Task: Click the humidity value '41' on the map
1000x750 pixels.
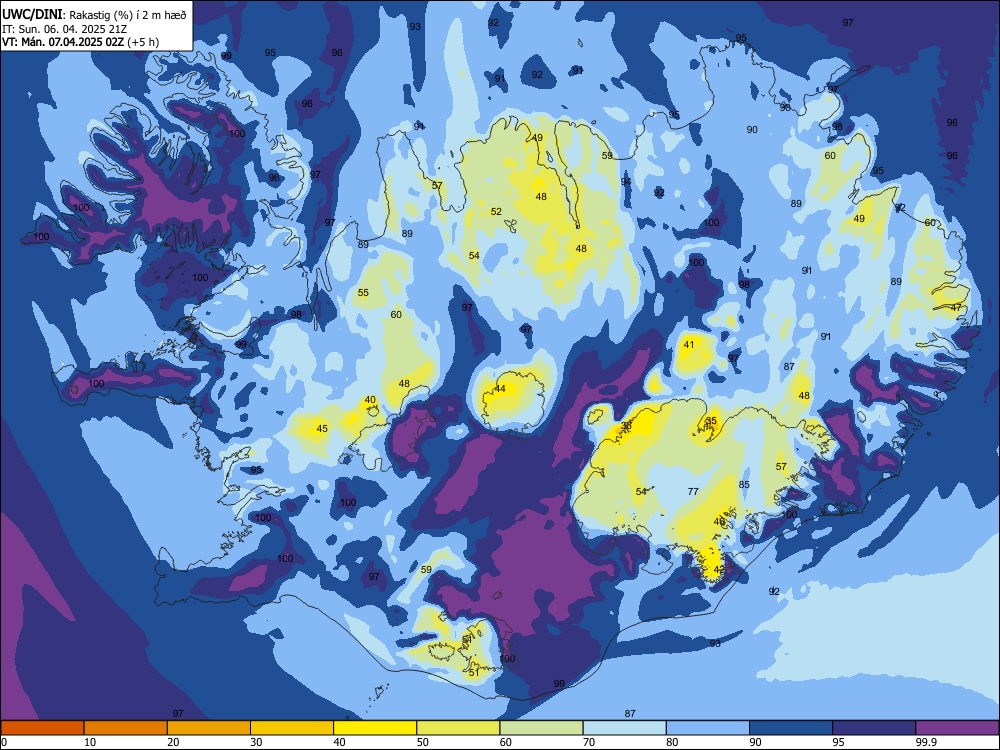Action: pyautogui.click(x=689, y=344)
